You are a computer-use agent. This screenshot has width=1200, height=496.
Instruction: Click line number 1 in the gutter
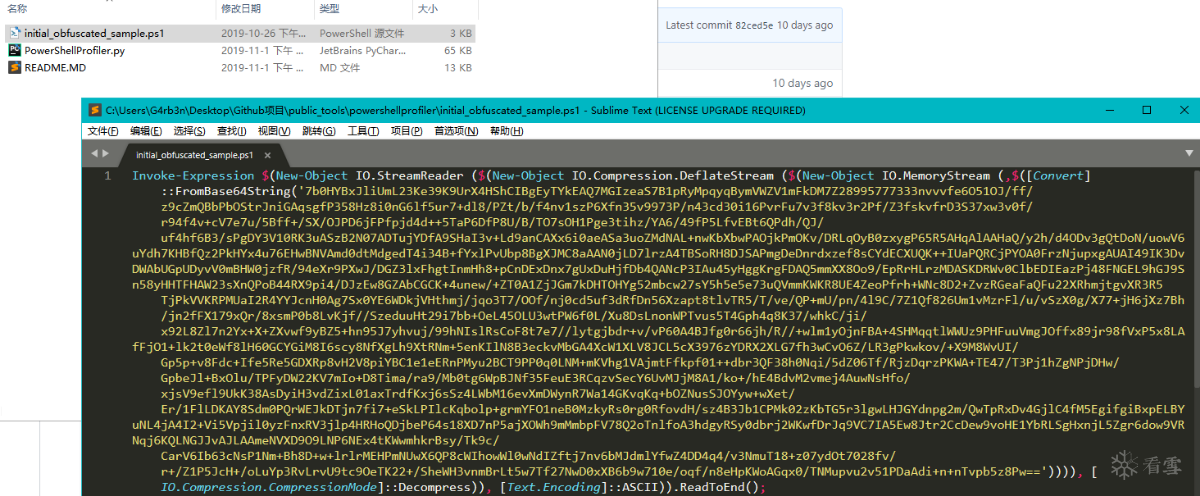click(108, 176)
